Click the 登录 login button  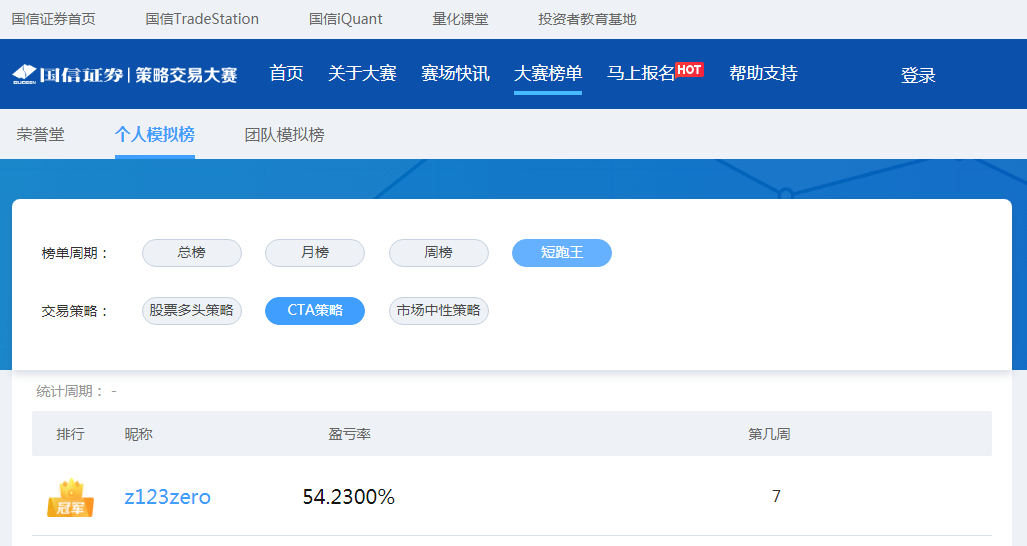(918, 75)
